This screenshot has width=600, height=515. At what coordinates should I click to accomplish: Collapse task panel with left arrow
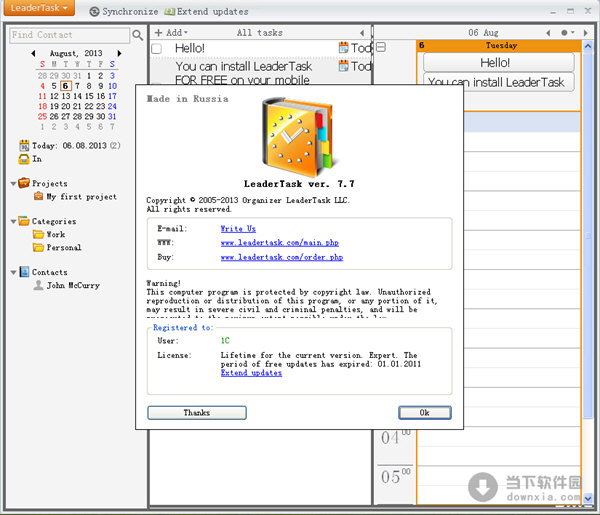(x=362, y=33)
